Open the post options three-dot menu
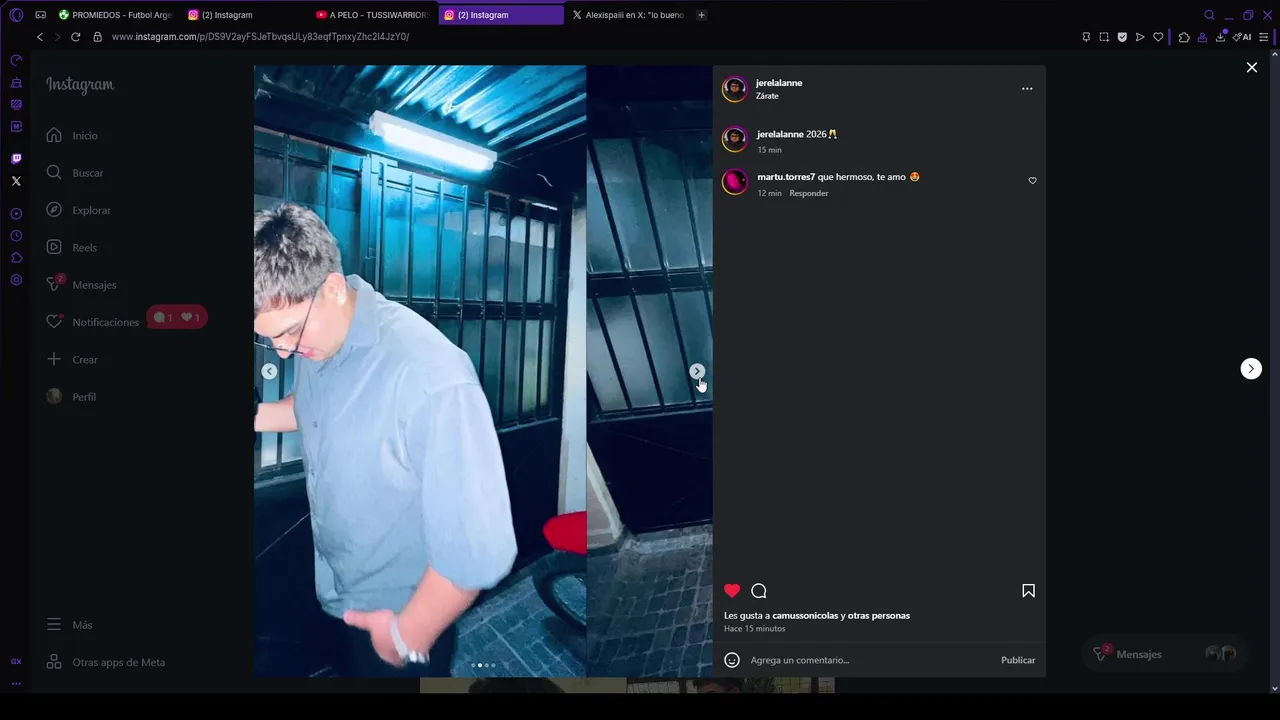Image resolution: width=1280 pixels, height=720 pixels. click(1027, 89)
